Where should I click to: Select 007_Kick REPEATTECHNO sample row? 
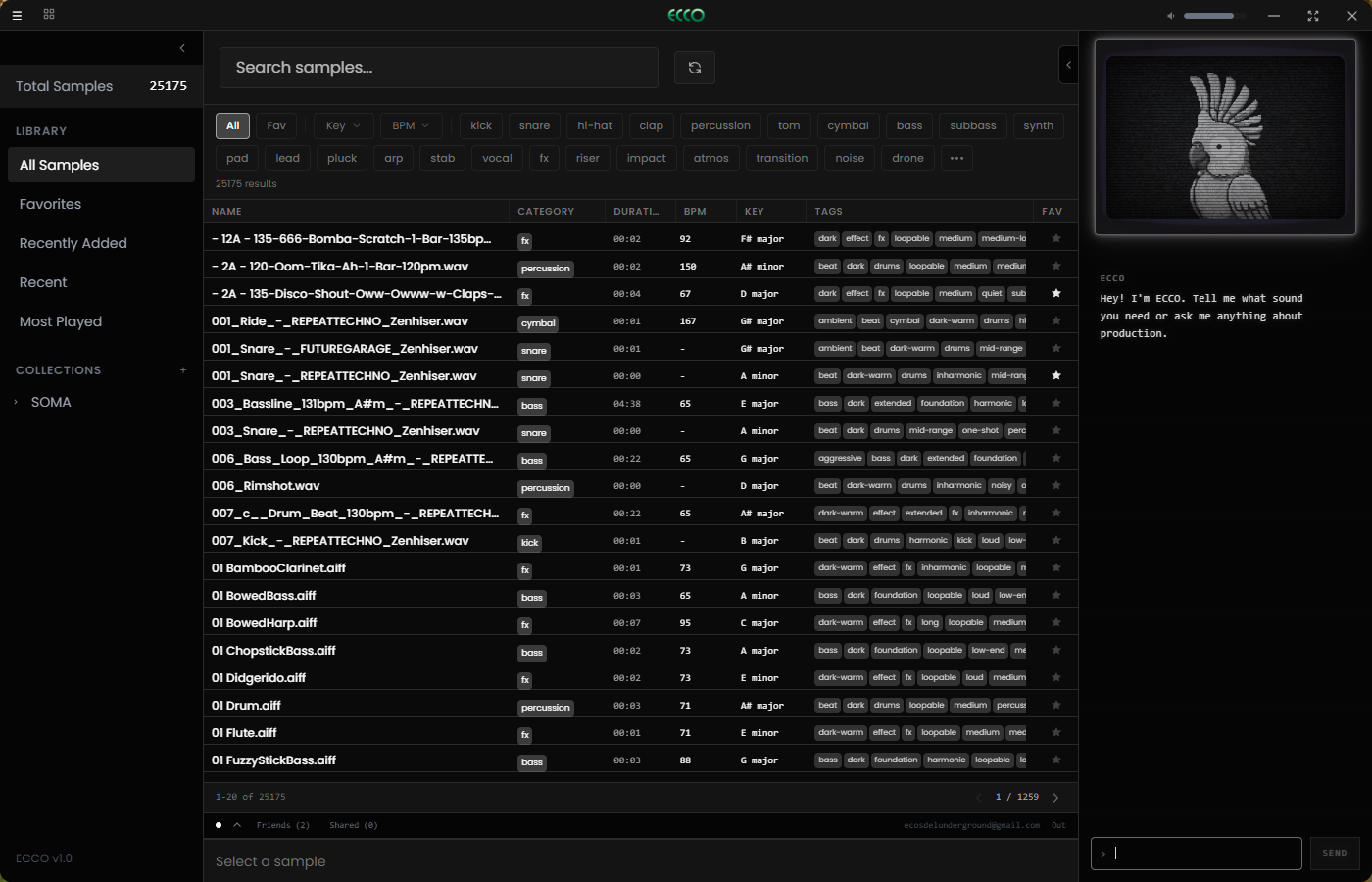pos(640,540)
